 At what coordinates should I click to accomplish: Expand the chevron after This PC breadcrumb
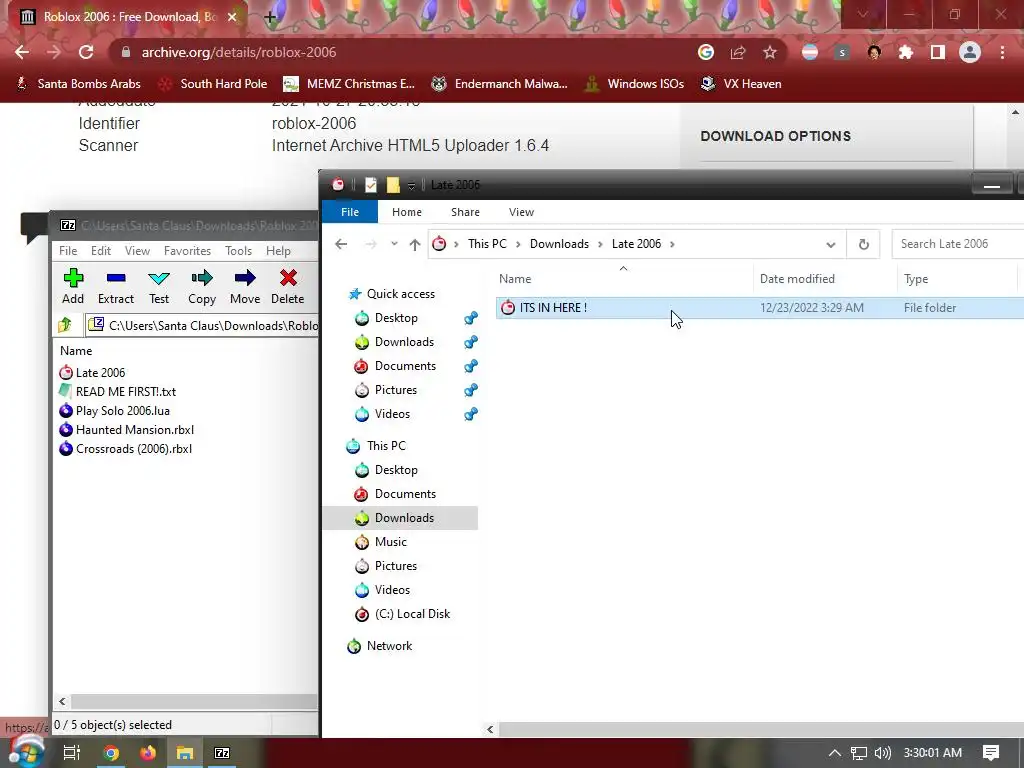[x=518, y=244]
